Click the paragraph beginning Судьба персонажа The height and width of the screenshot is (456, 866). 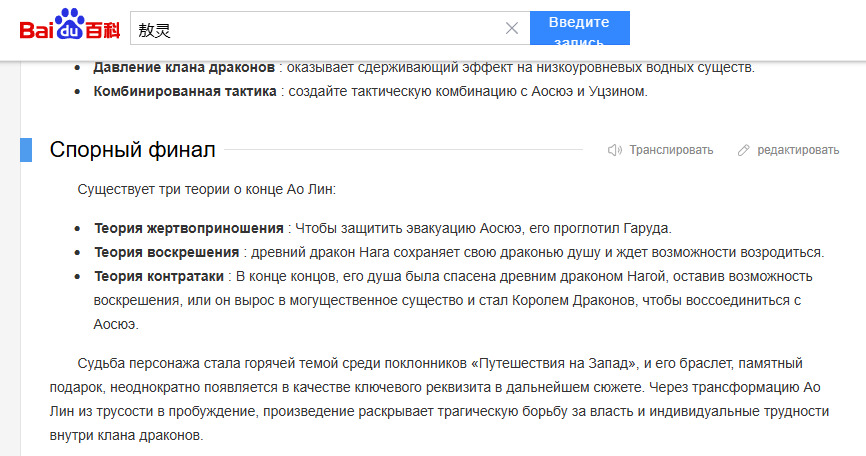(x=440, y=387)
